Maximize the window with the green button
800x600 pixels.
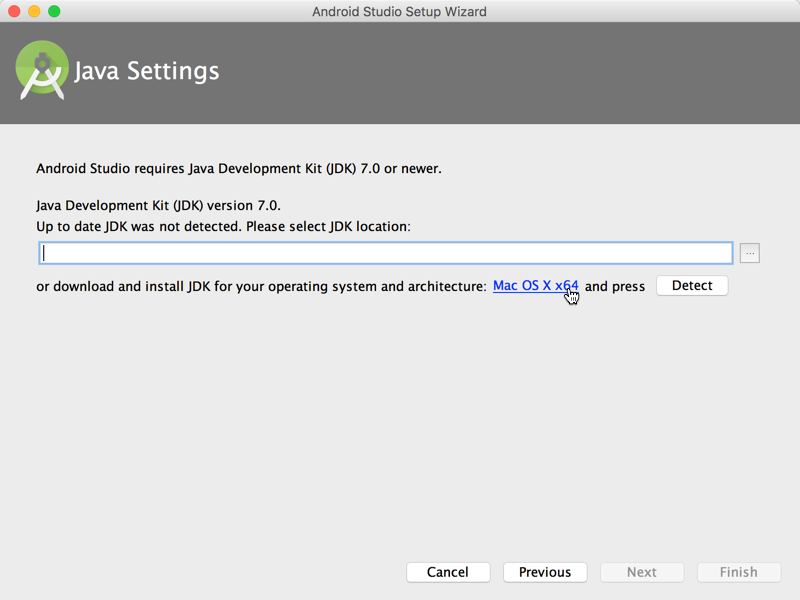tap(54, 12)
